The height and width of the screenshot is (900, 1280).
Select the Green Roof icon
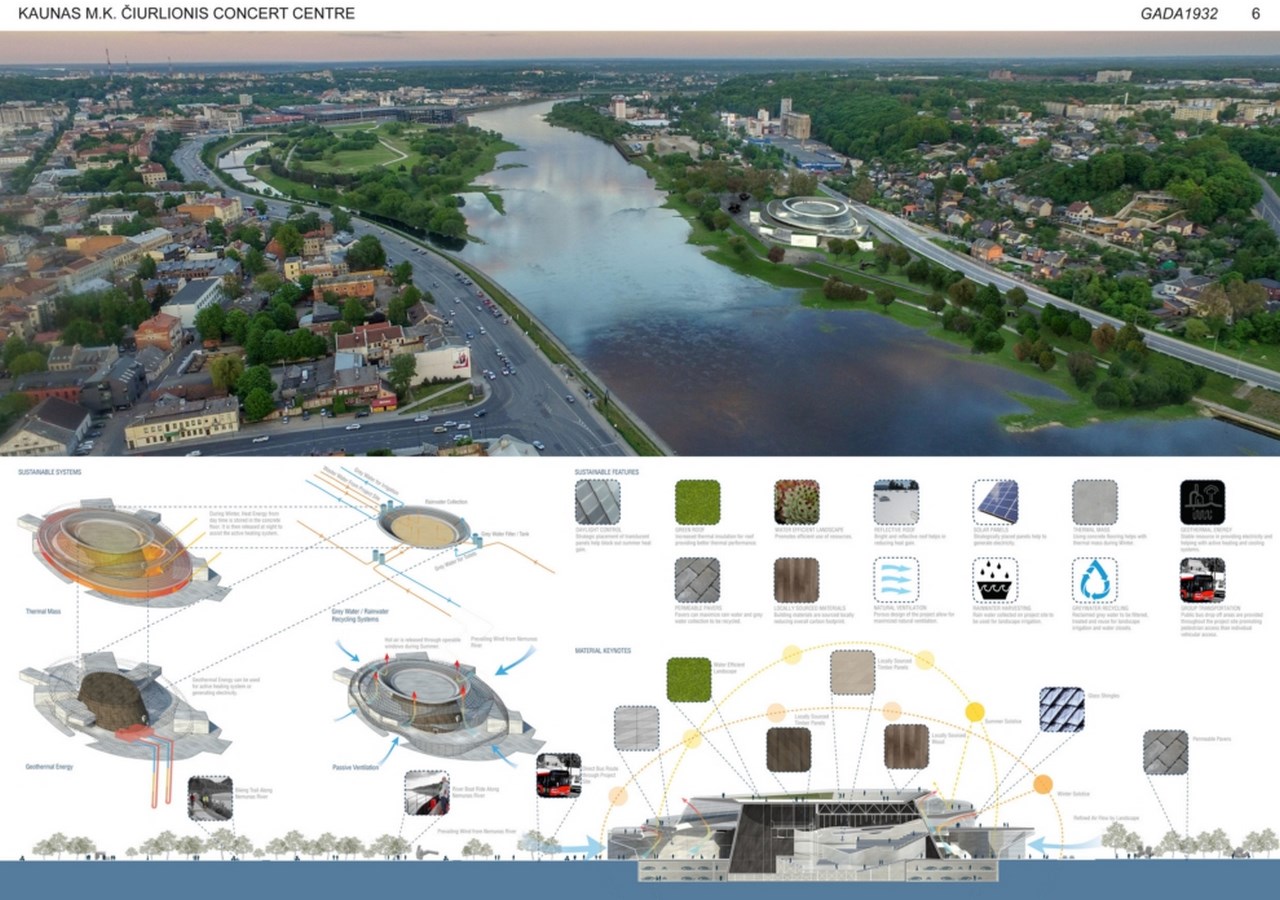pos(697,502)
